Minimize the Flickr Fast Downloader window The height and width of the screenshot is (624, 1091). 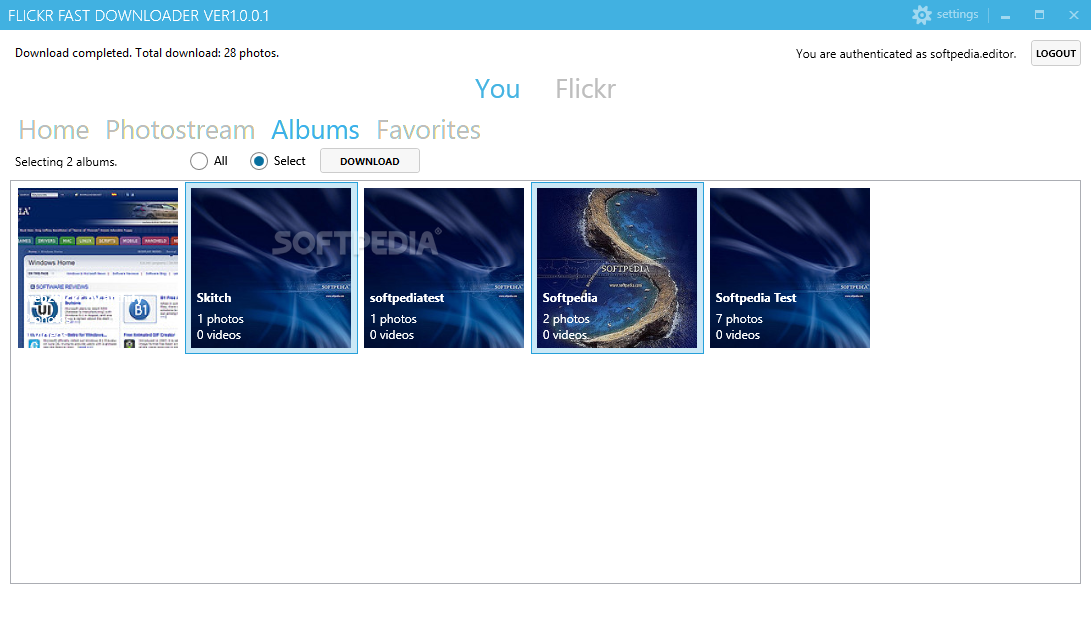[x=1005, y=15]
